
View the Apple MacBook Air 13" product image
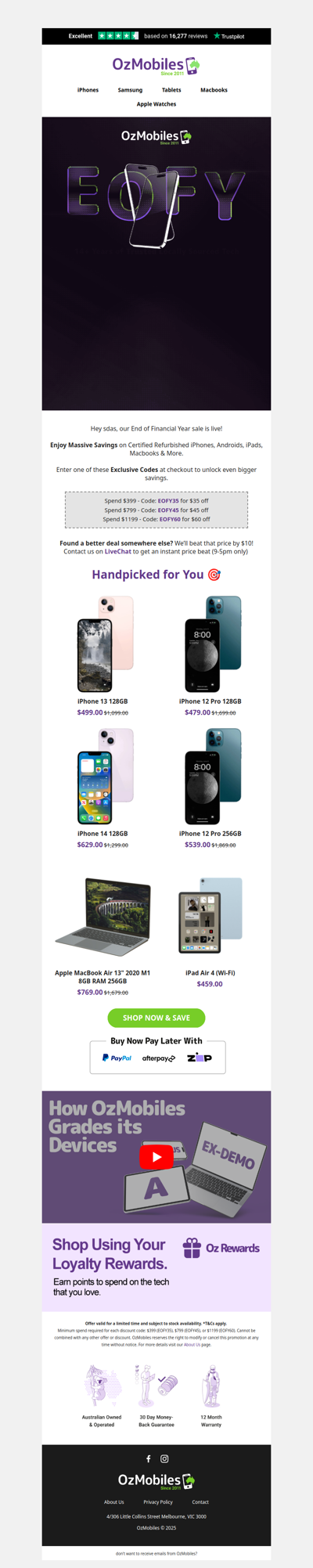[x=103, y=917]
